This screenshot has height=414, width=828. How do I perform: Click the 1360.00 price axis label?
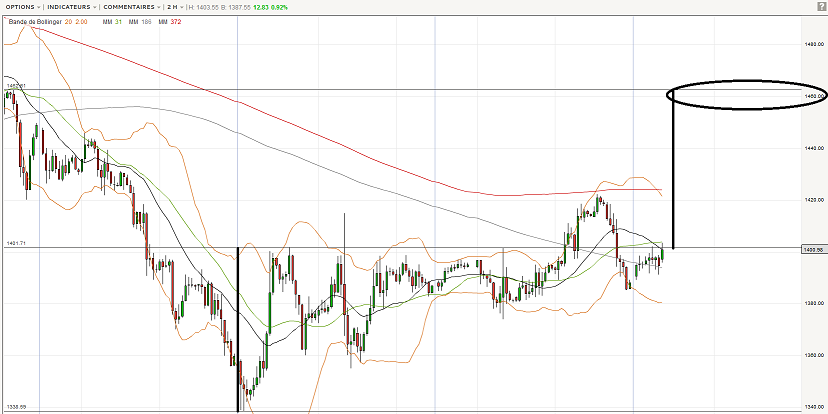pos(812,355)
